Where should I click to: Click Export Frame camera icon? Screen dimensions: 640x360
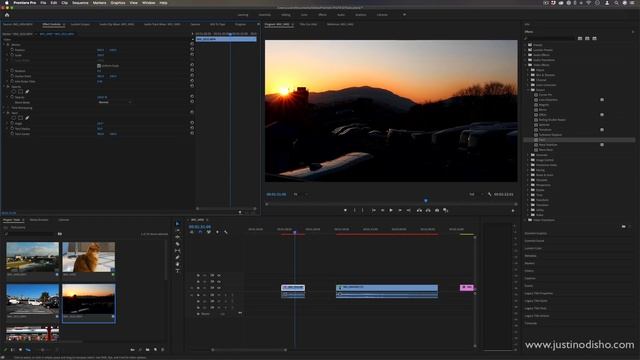437,210
